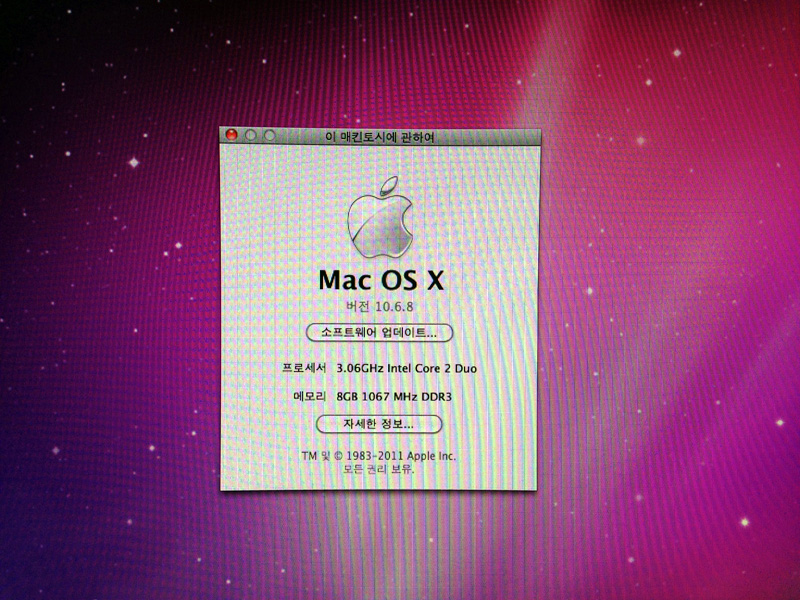Click the bright star left of the window

point(131,162)
